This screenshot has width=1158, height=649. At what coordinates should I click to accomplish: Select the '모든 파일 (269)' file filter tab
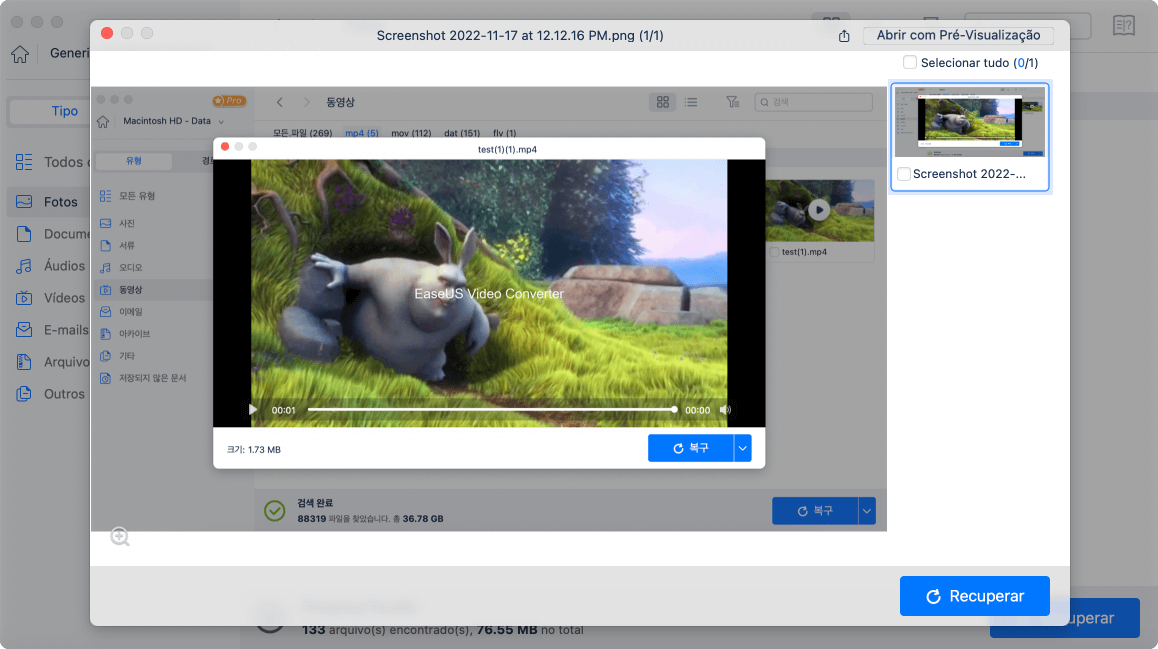303,134
